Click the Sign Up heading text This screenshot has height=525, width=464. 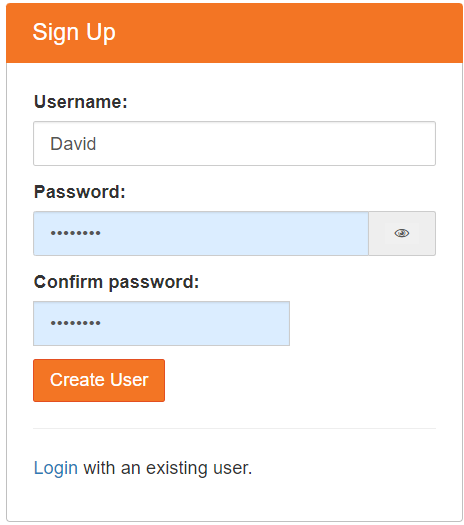pos(74,32)
